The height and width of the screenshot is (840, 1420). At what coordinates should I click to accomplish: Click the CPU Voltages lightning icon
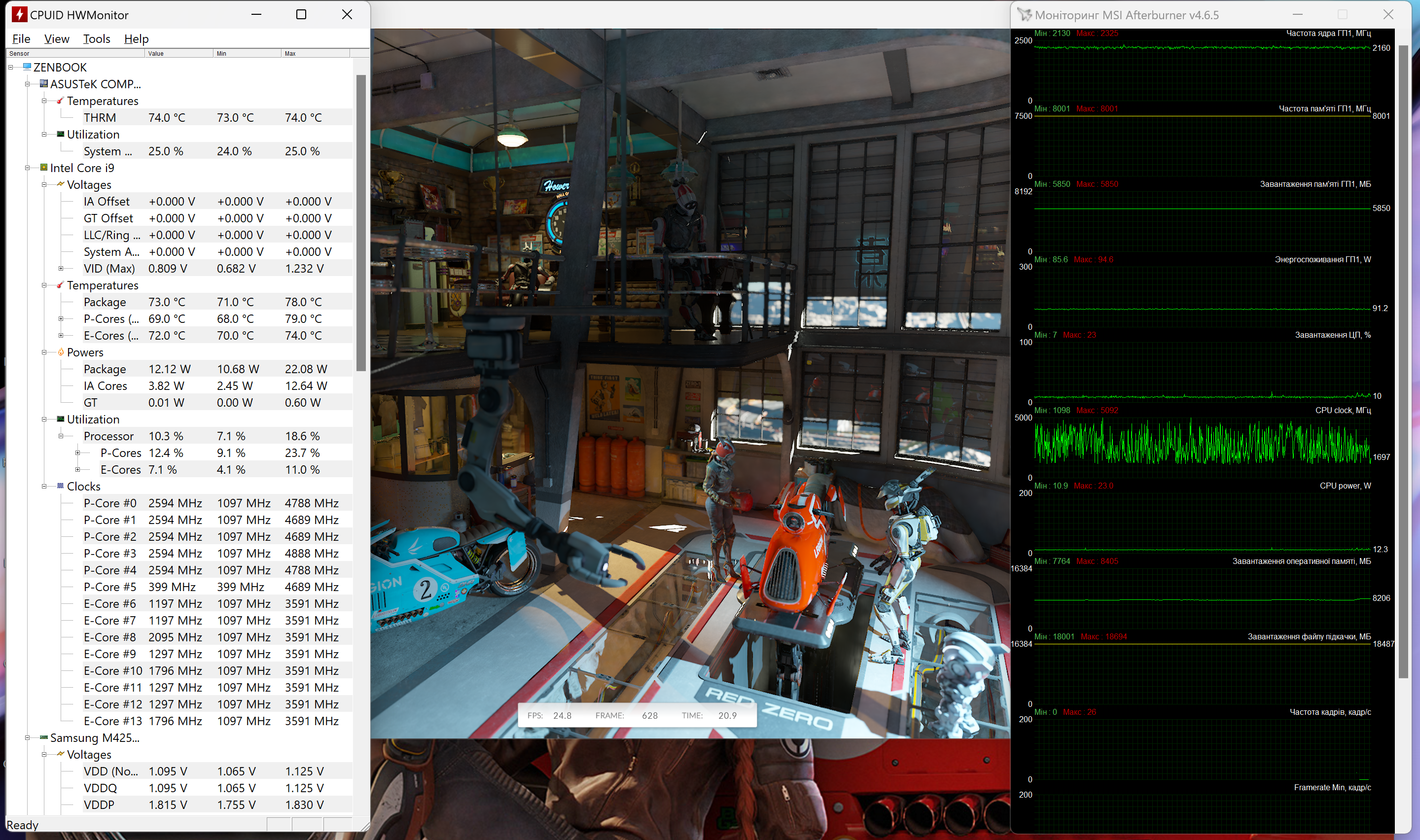[x=61, y=184]
